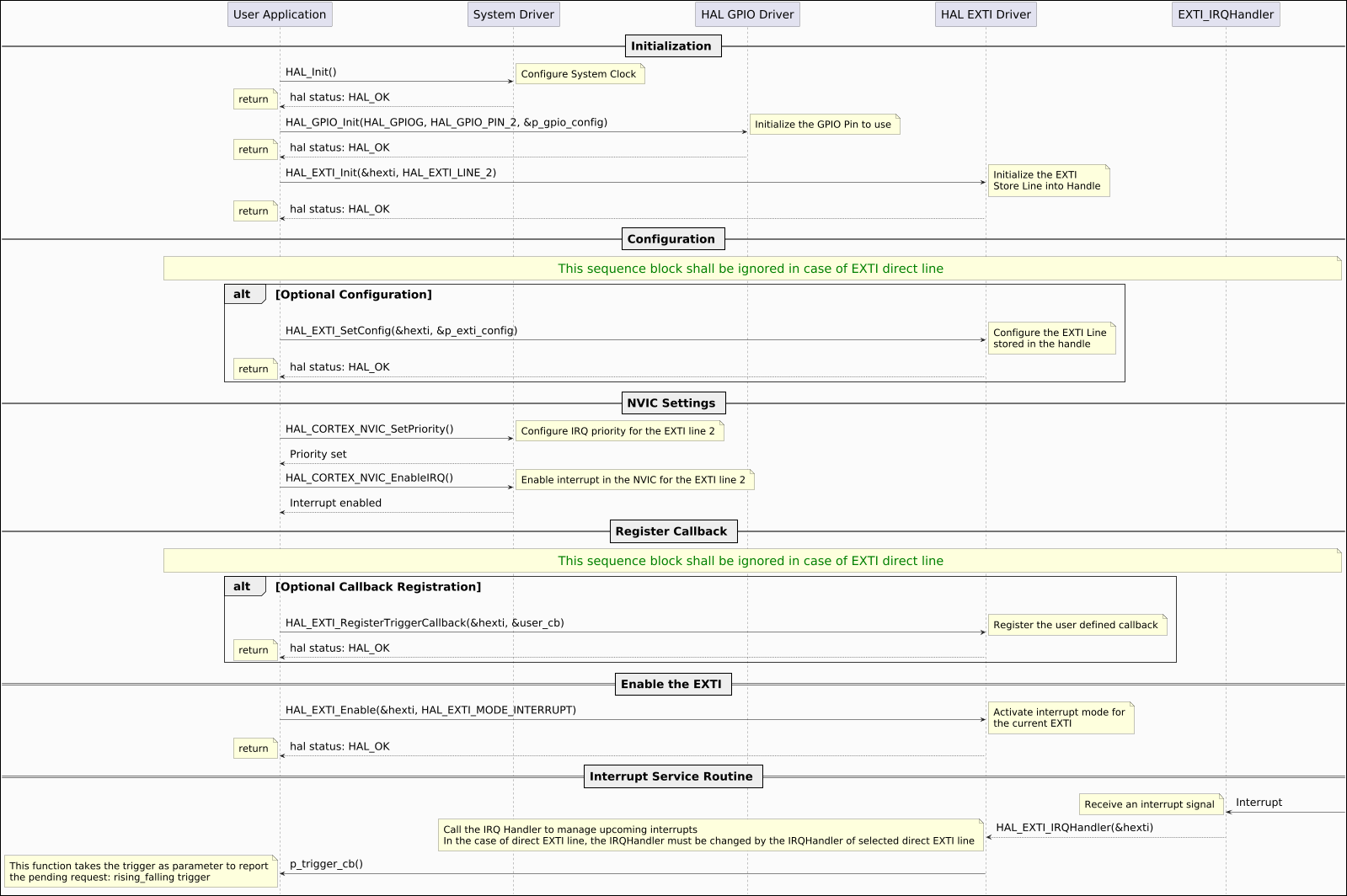
Task: Click the Configure System Clock note
Action: click(580, 74)
